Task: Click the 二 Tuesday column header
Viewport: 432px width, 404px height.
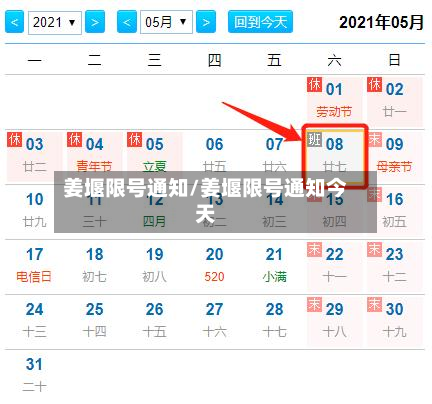Action: 95,60
